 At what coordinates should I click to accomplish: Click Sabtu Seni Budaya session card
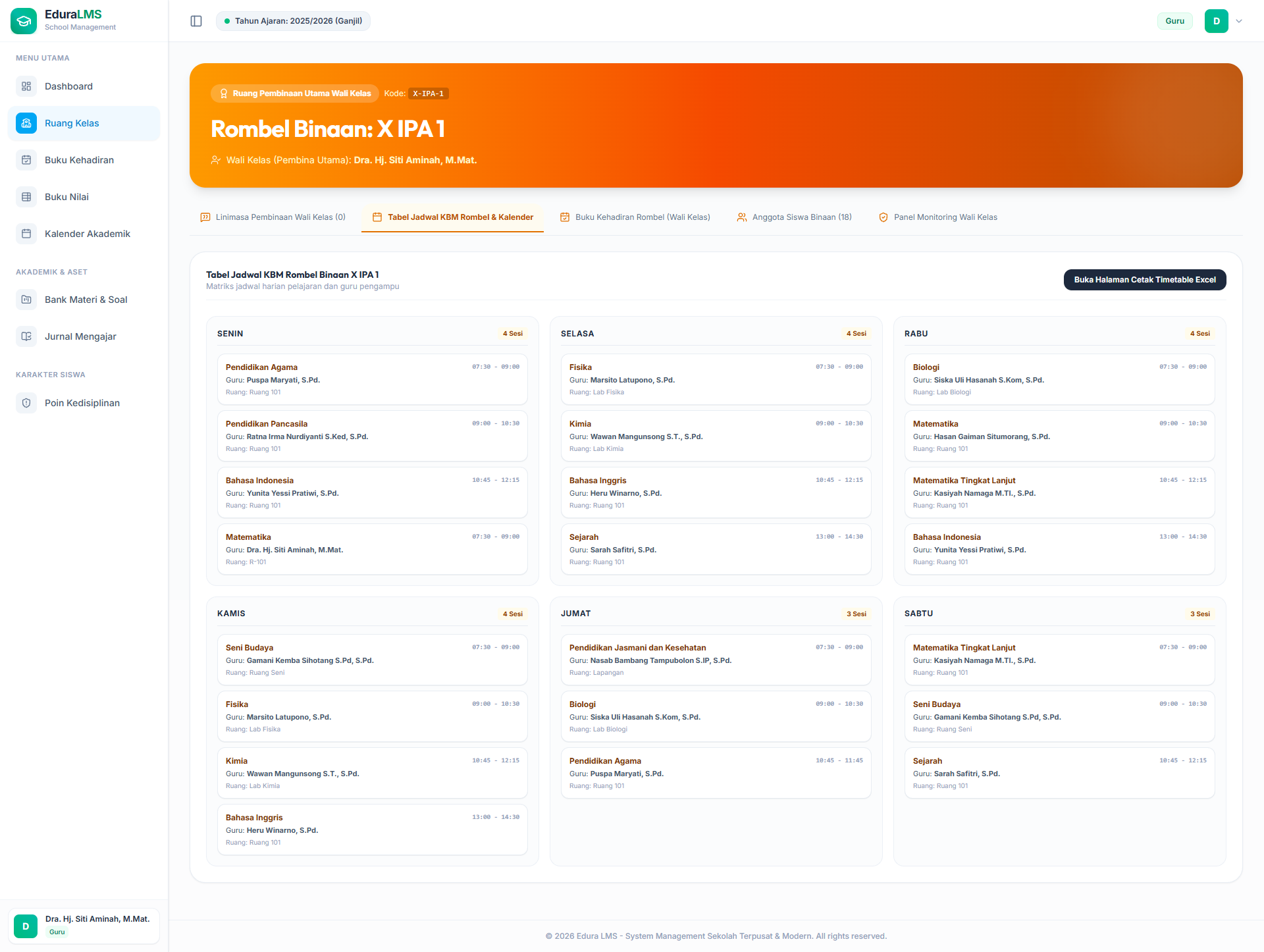coord(1060,716)
